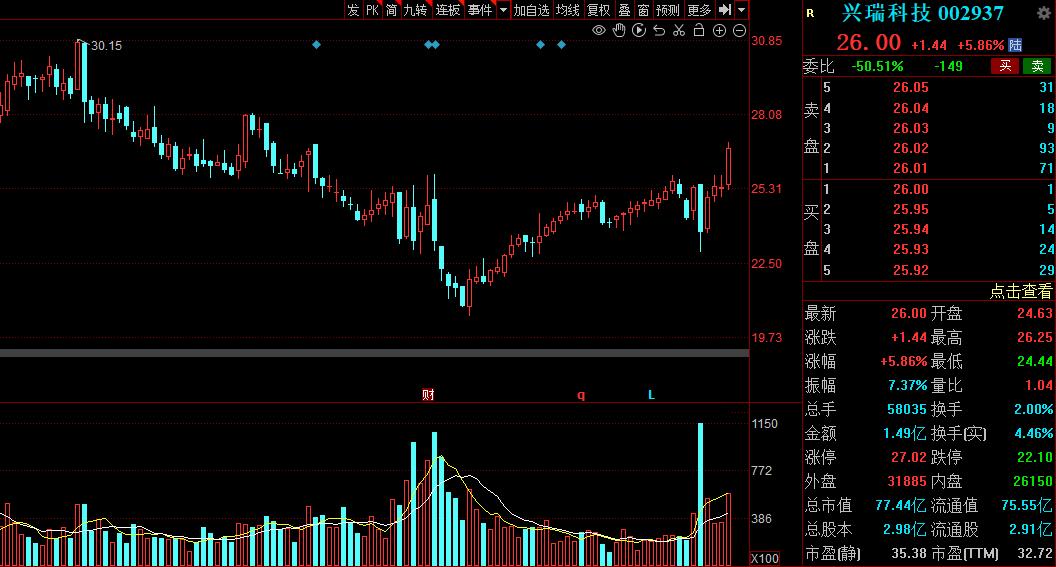Toggle the lock icon above chart
Viewport: 1056px width, 567px height.
(699, 30)
